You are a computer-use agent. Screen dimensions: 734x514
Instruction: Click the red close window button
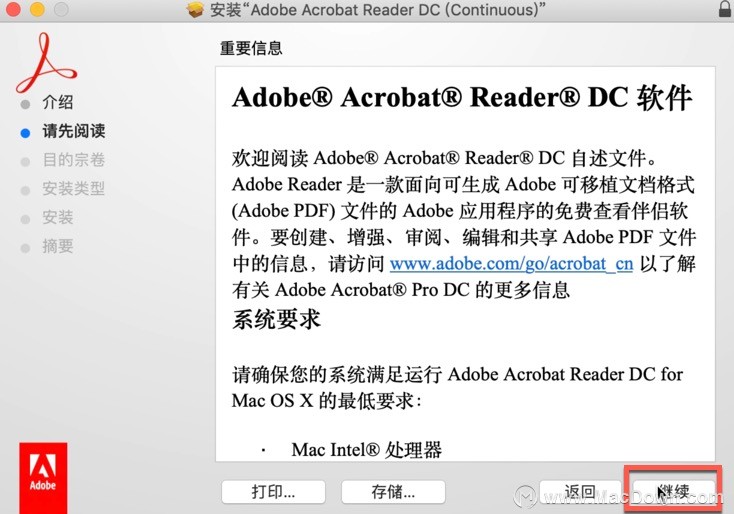[13, 9]
